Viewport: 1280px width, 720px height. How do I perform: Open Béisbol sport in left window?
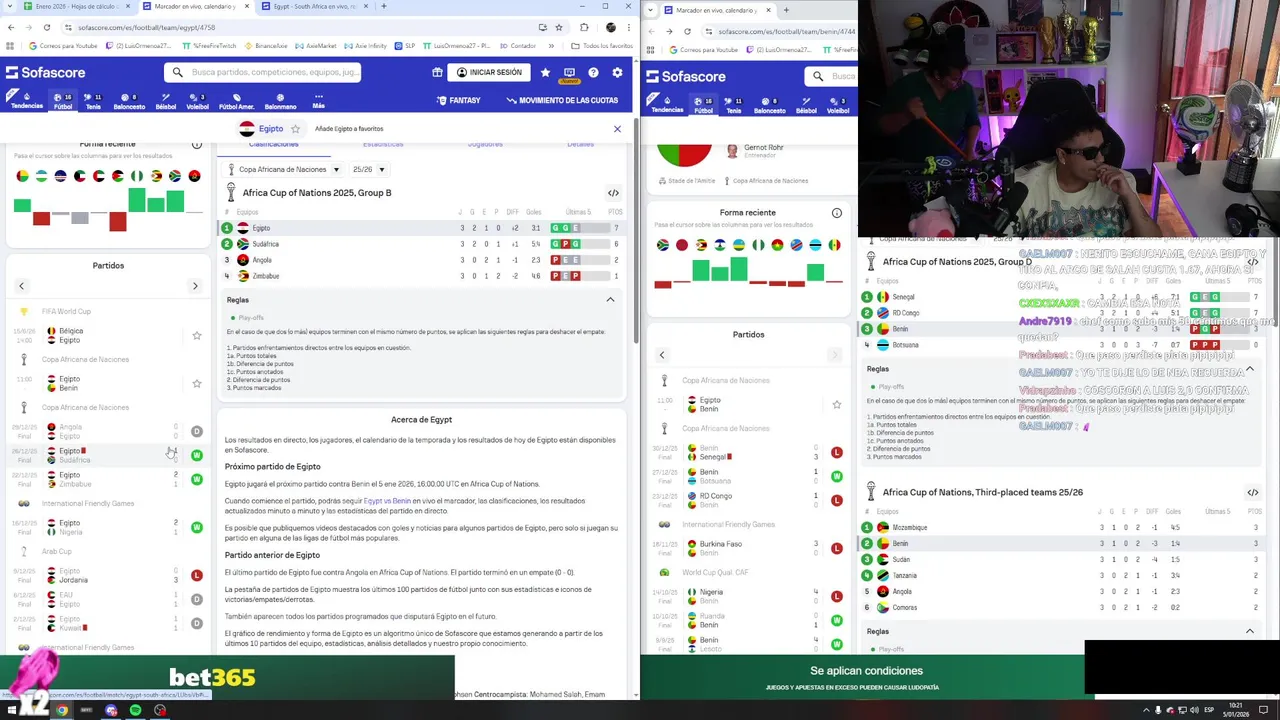pyautogui.click(x=166, y=100)
